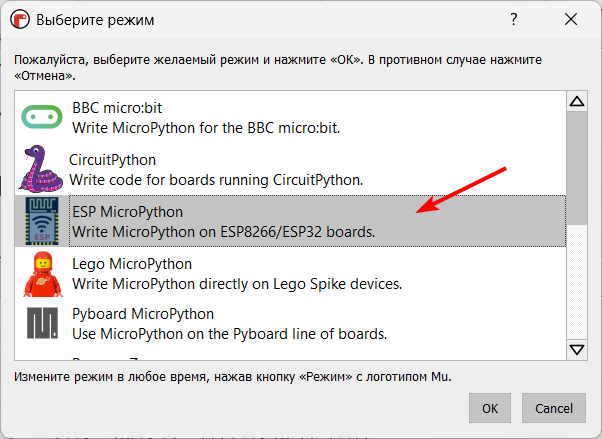Click the scroll down arrow of the list
602x439 pixels.
pos(577,350)
